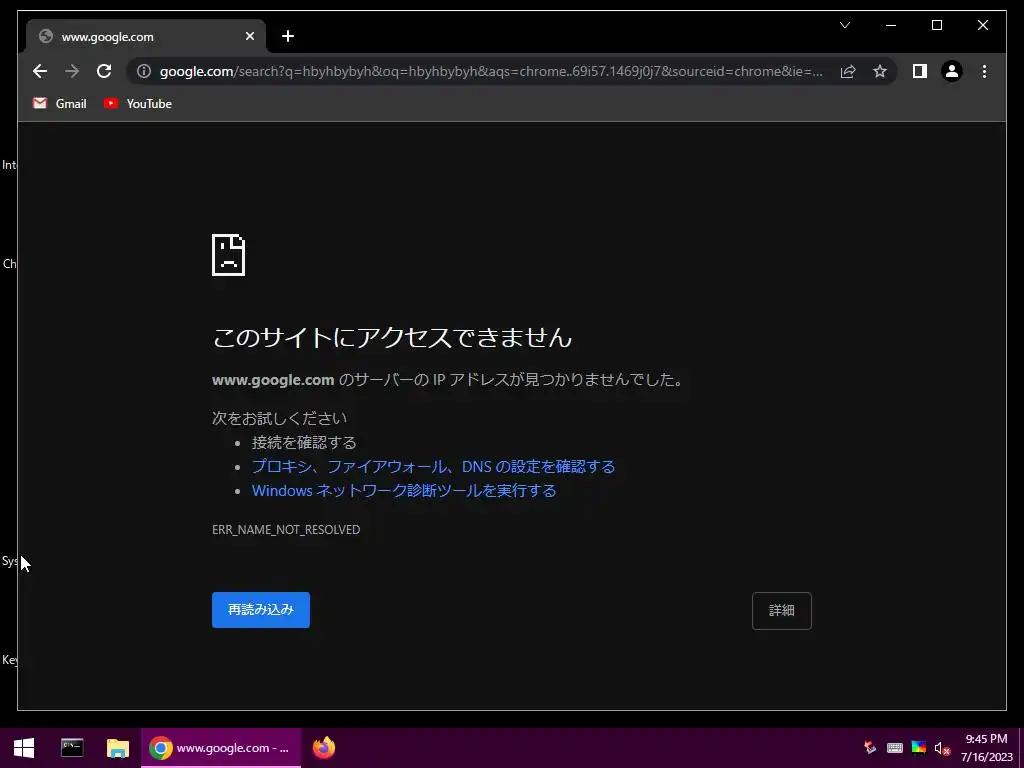Maximize the Chrome window
This screenshot has width=1024, height=768.
click(x=936, y=25)
